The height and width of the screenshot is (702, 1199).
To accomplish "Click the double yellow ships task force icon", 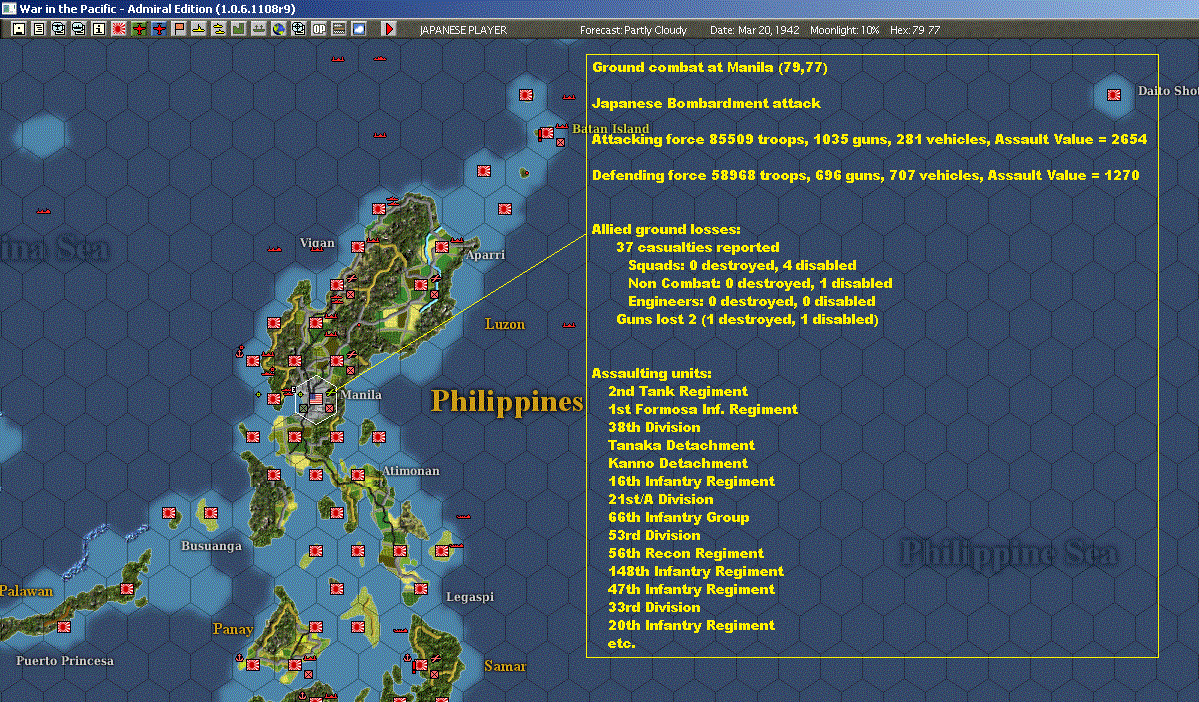I will (x=219, y=29).
